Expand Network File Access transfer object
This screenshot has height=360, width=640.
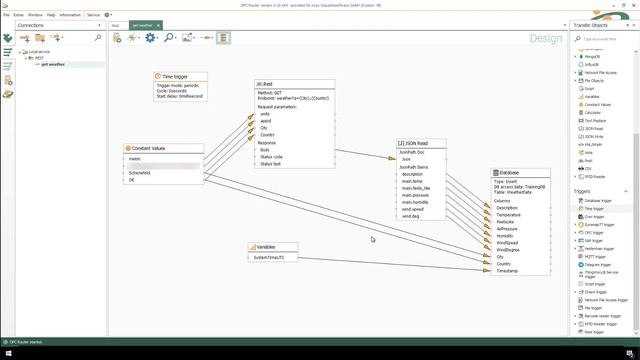tap(576, 73)
